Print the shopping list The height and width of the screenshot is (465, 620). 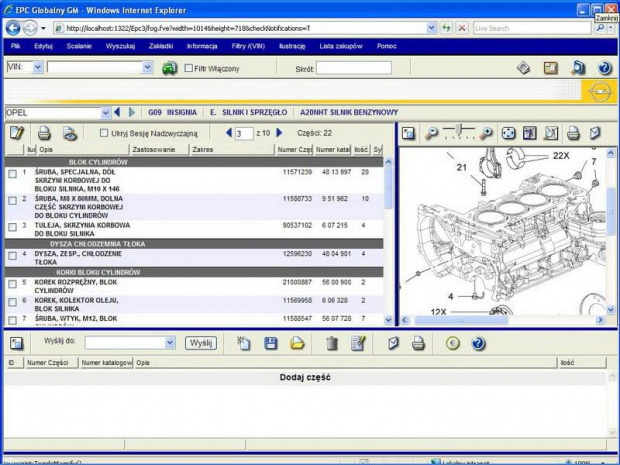[418, 343]
